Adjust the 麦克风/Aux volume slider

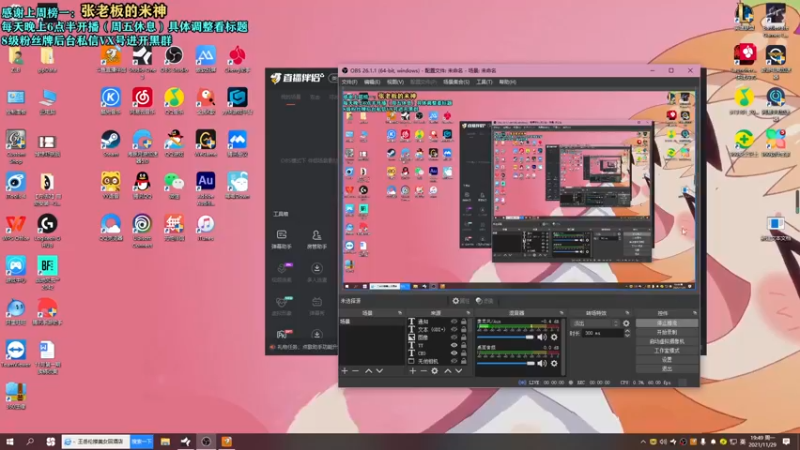coord(506,337)
